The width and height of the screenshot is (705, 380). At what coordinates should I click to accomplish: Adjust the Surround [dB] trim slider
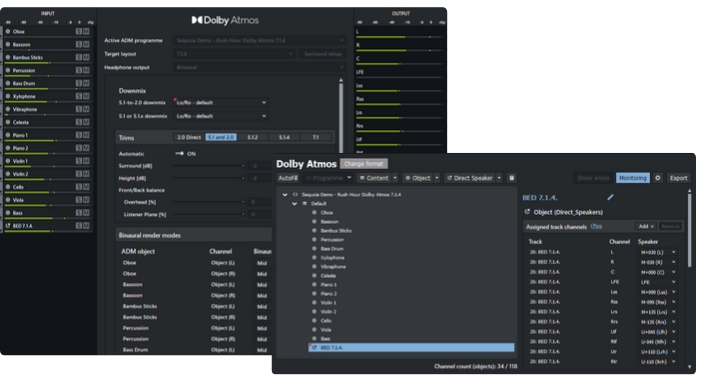[209, 166]
